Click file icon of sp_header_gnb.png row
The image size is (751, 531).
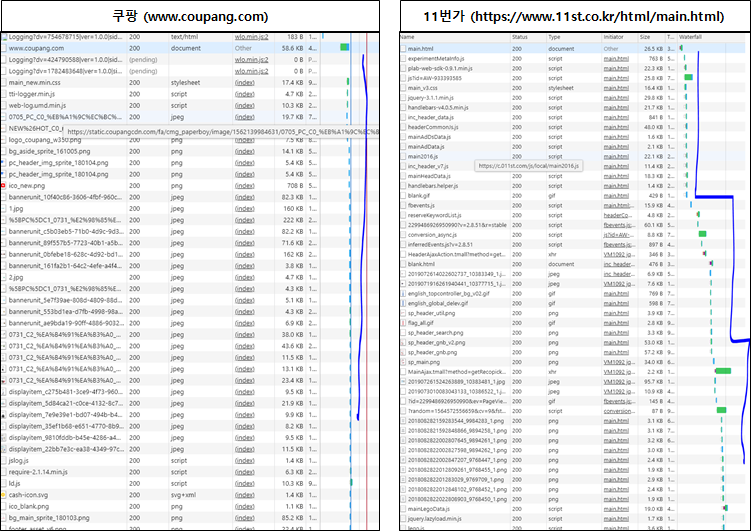403,352
